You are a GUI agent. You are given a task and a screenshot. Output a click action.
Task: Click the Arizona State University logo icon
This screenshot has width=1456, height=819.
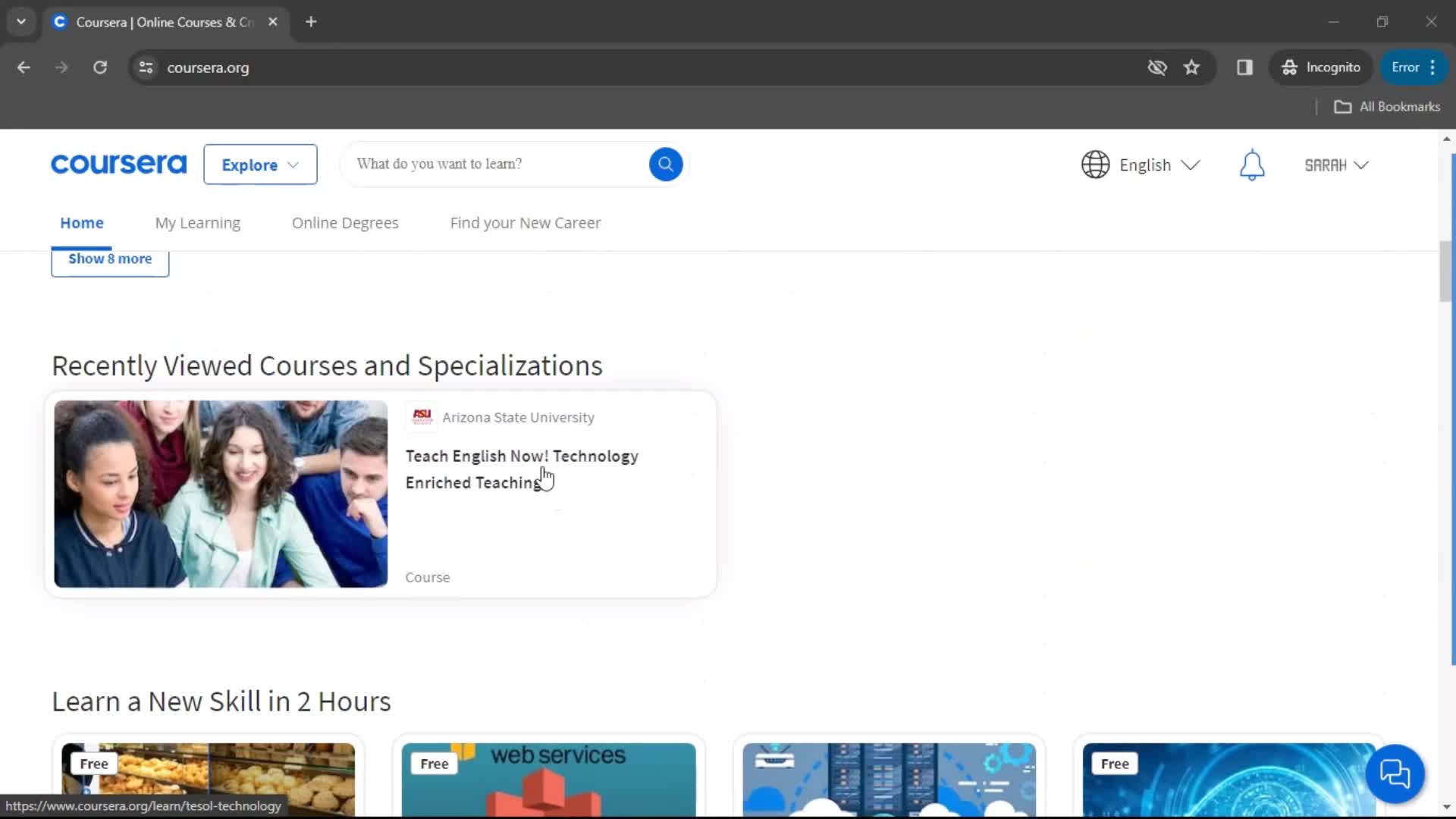(422, 417)
